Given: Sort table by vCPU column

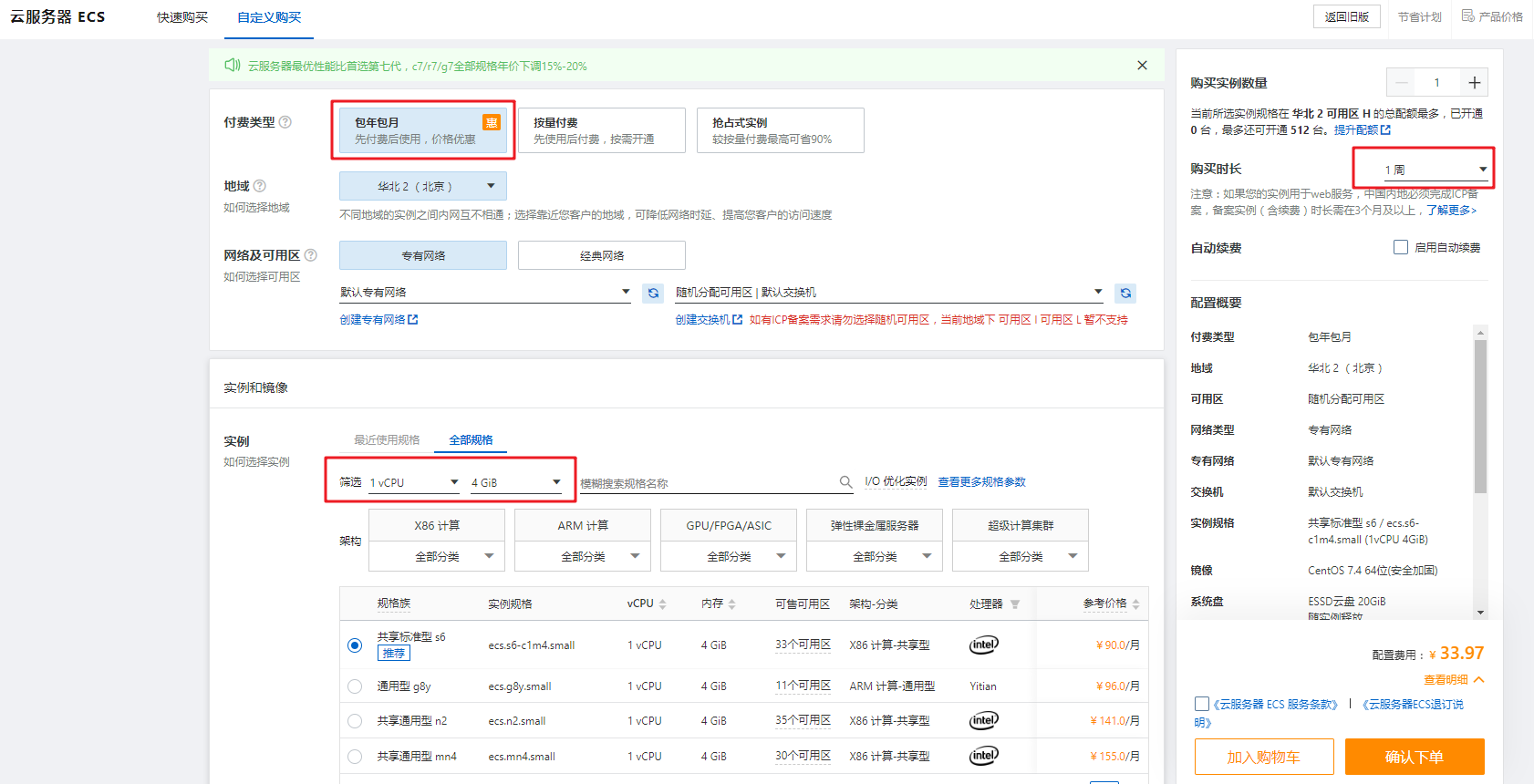Looking at the screenshot, I should click(x=662, y=604).
